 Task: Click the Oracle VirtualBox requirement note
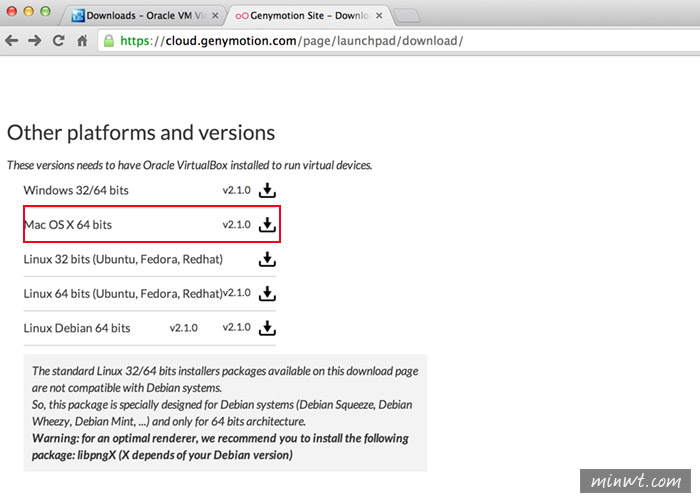pyautogui.click(x=189, y=165)
